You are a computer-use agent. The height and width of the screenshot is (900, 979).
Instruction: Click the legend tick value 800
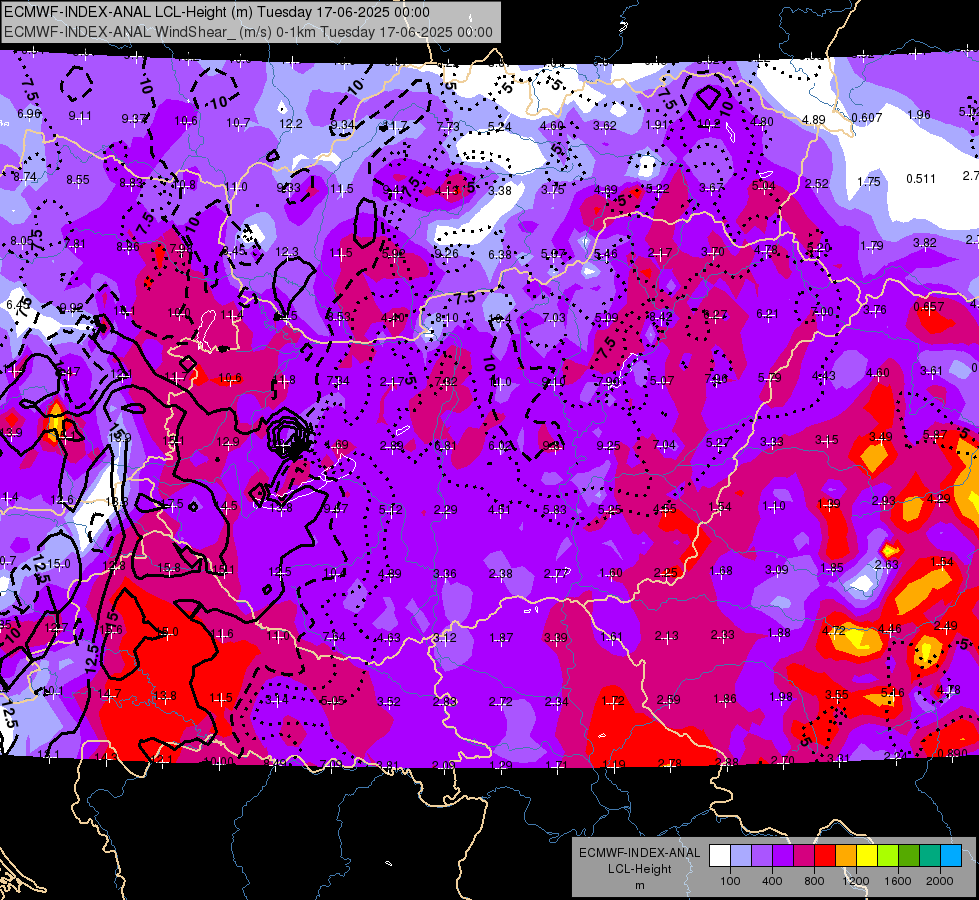point(814,881)
